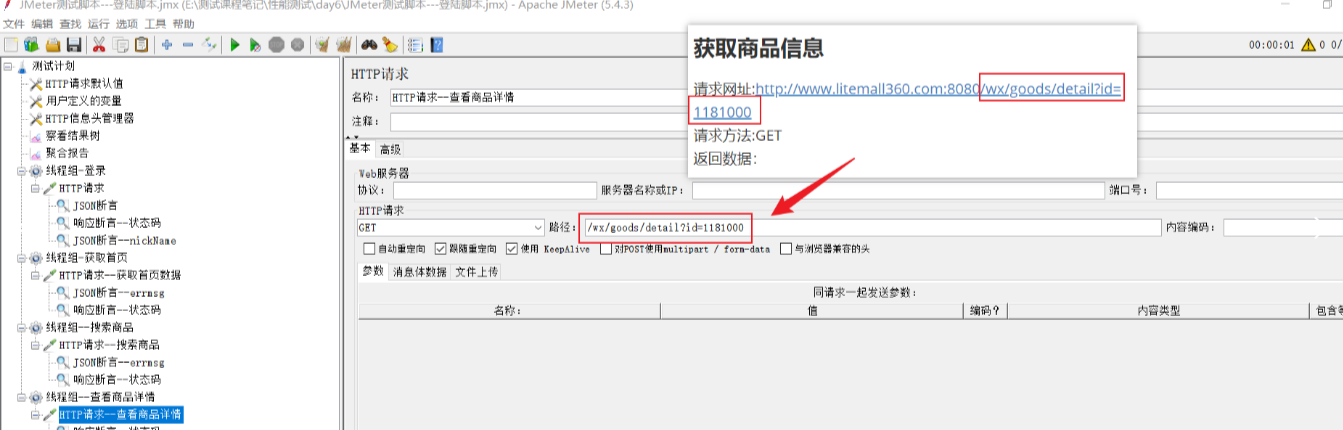Open 察看结果树 listener
1343x430 pixels.
point(73,136)
